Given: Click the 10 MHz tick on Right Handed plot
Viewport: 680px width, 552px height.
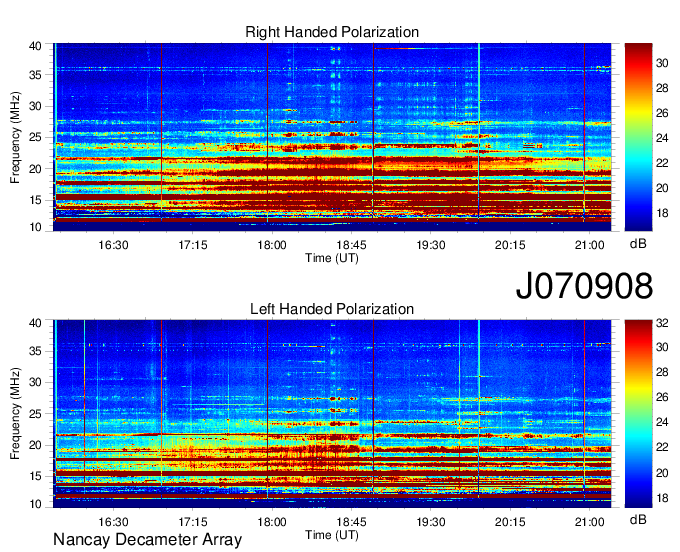Looking at the screenshot, I should point(36,227).
